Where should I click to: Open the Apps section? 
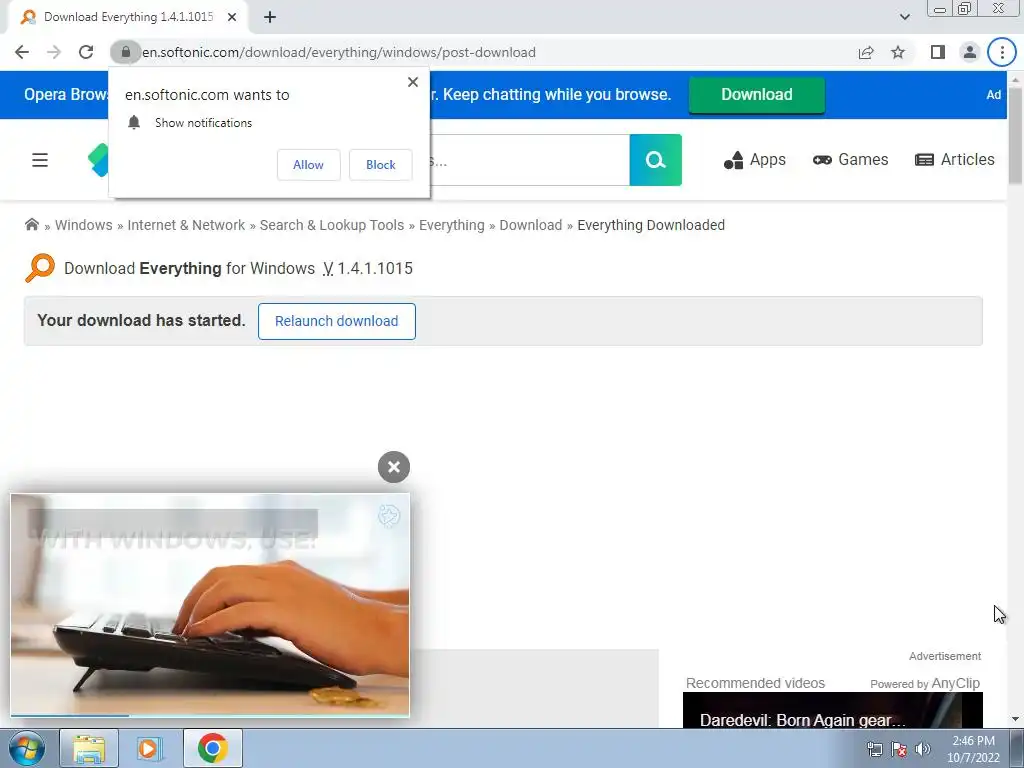[x=755, y=160]
